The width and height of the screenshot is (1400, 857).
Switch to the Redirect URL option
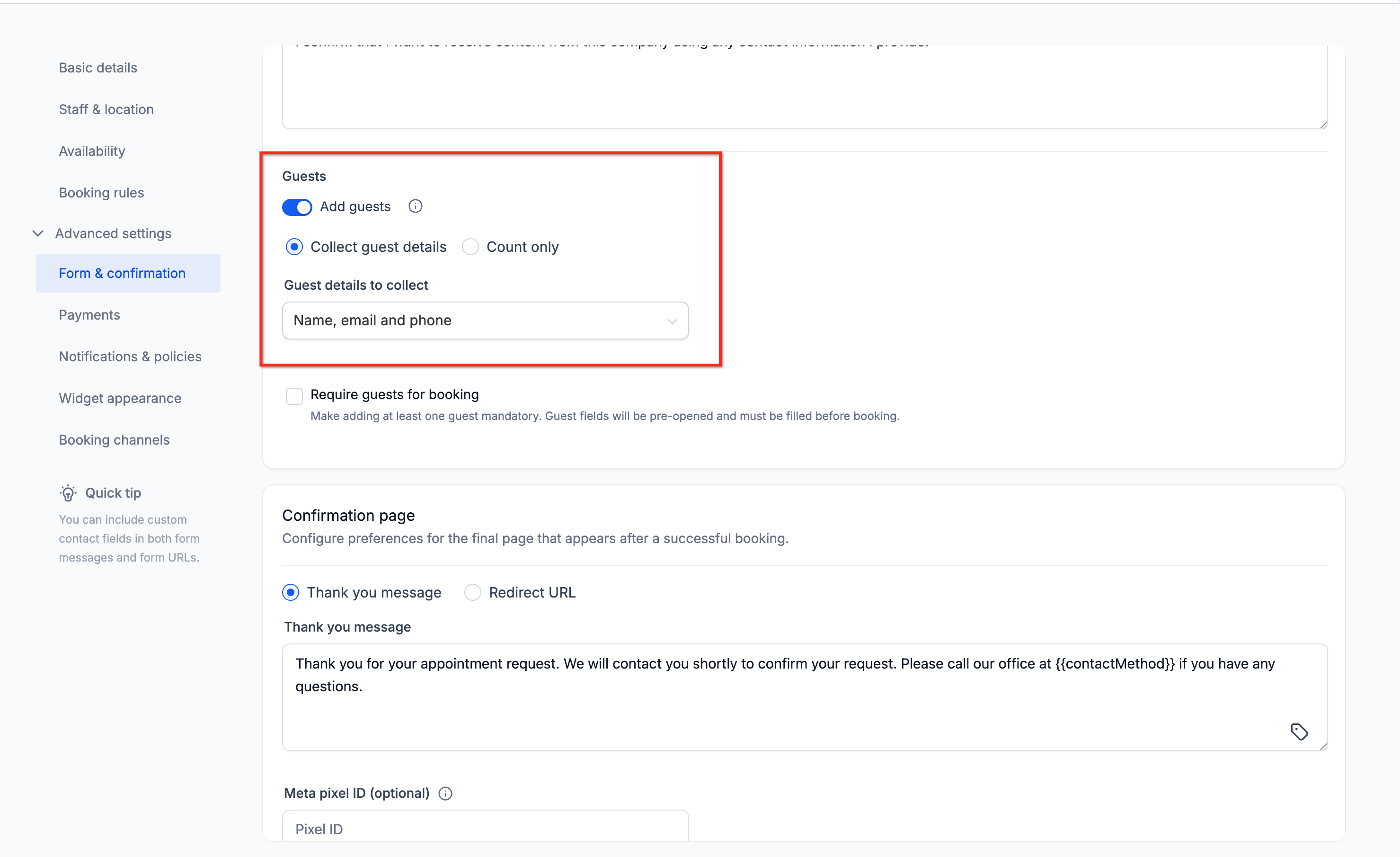(x=473, y=593)
